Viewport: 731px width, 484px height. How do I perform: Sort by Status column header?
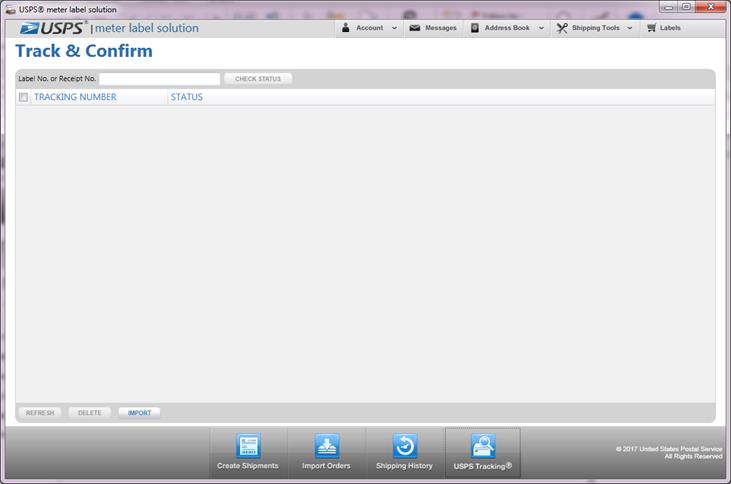[186, 97]
